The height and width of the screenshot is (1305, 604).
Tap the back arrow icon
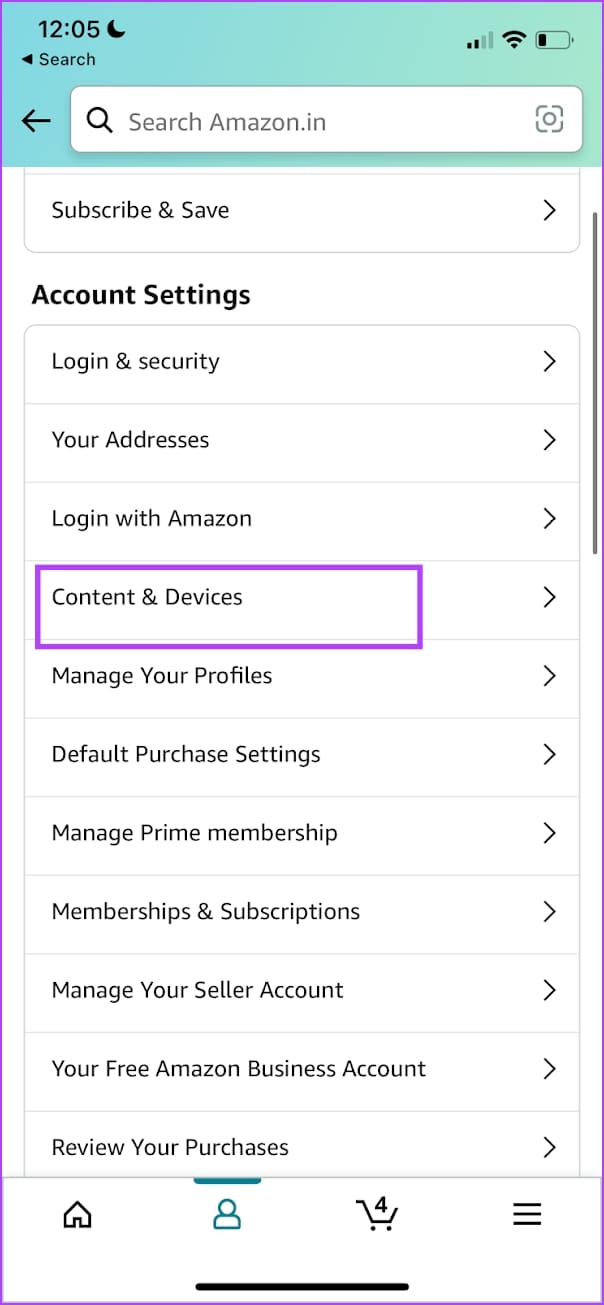pos(36,121)
